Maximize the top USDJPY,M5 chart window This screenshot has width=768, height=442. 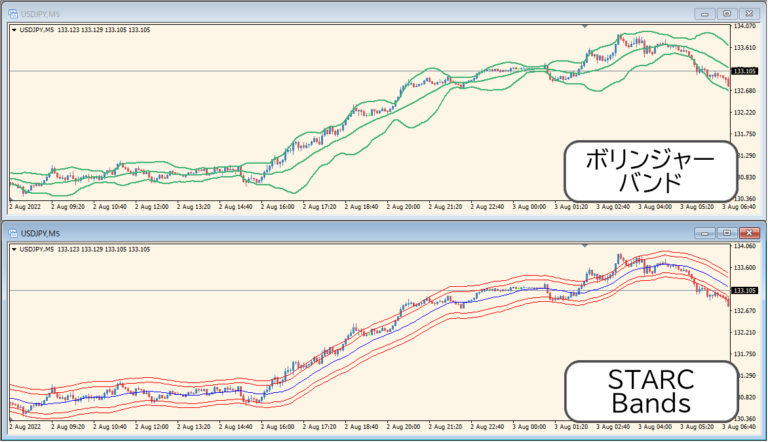(x=727, y=13)
